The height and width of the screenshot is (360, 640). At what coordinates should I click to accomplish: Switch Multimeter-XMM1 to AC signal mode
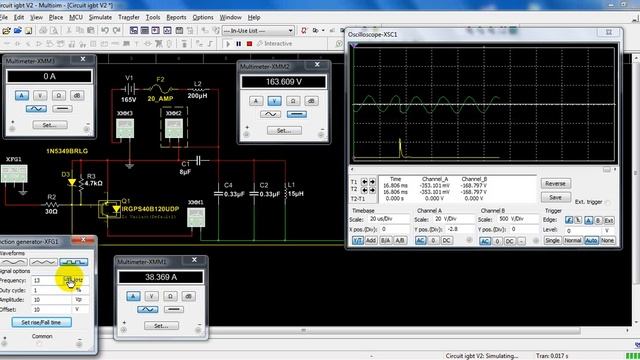148,309
